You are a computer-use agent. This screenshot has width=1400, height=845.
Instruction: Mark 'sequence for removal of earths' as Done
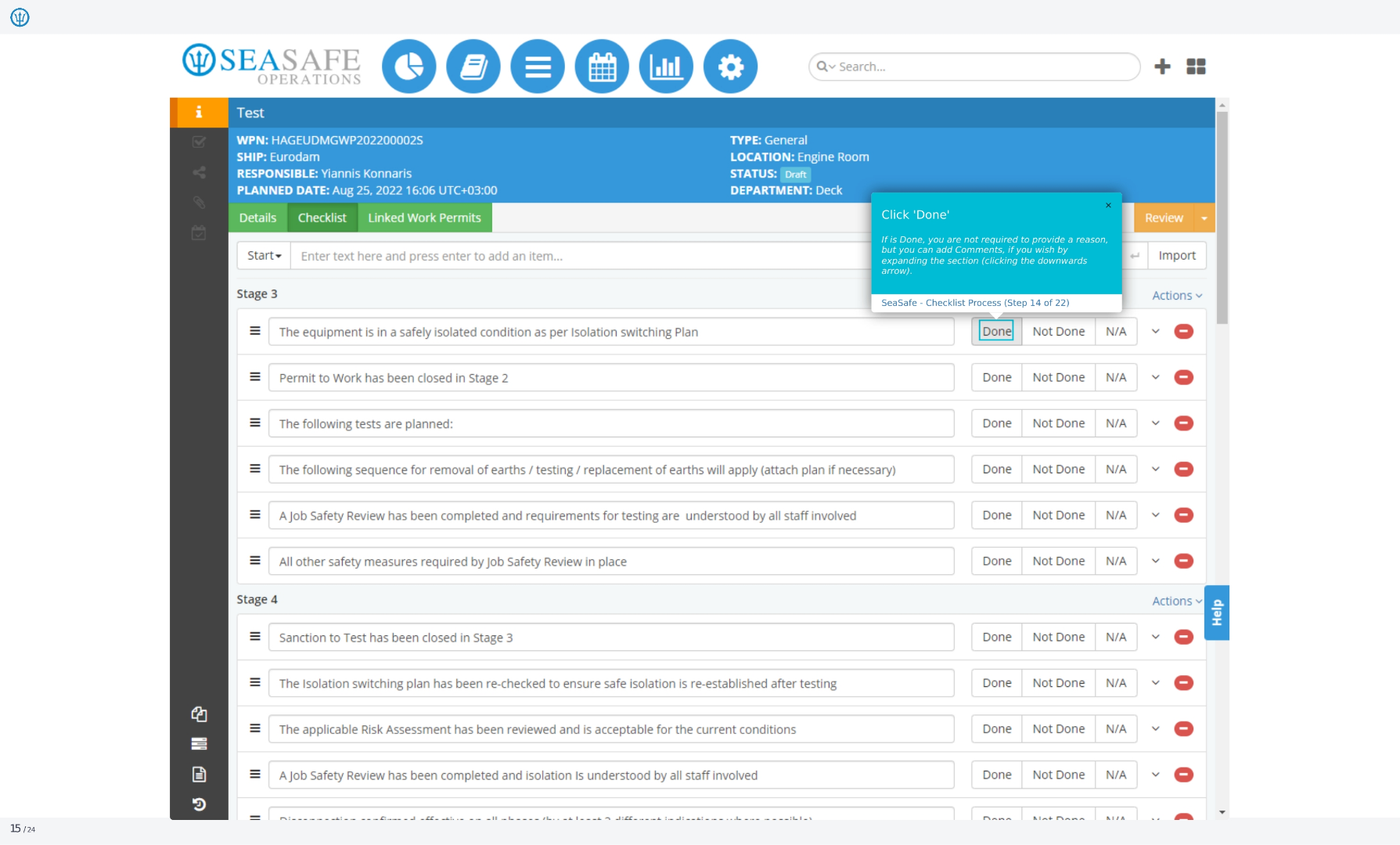997,469
